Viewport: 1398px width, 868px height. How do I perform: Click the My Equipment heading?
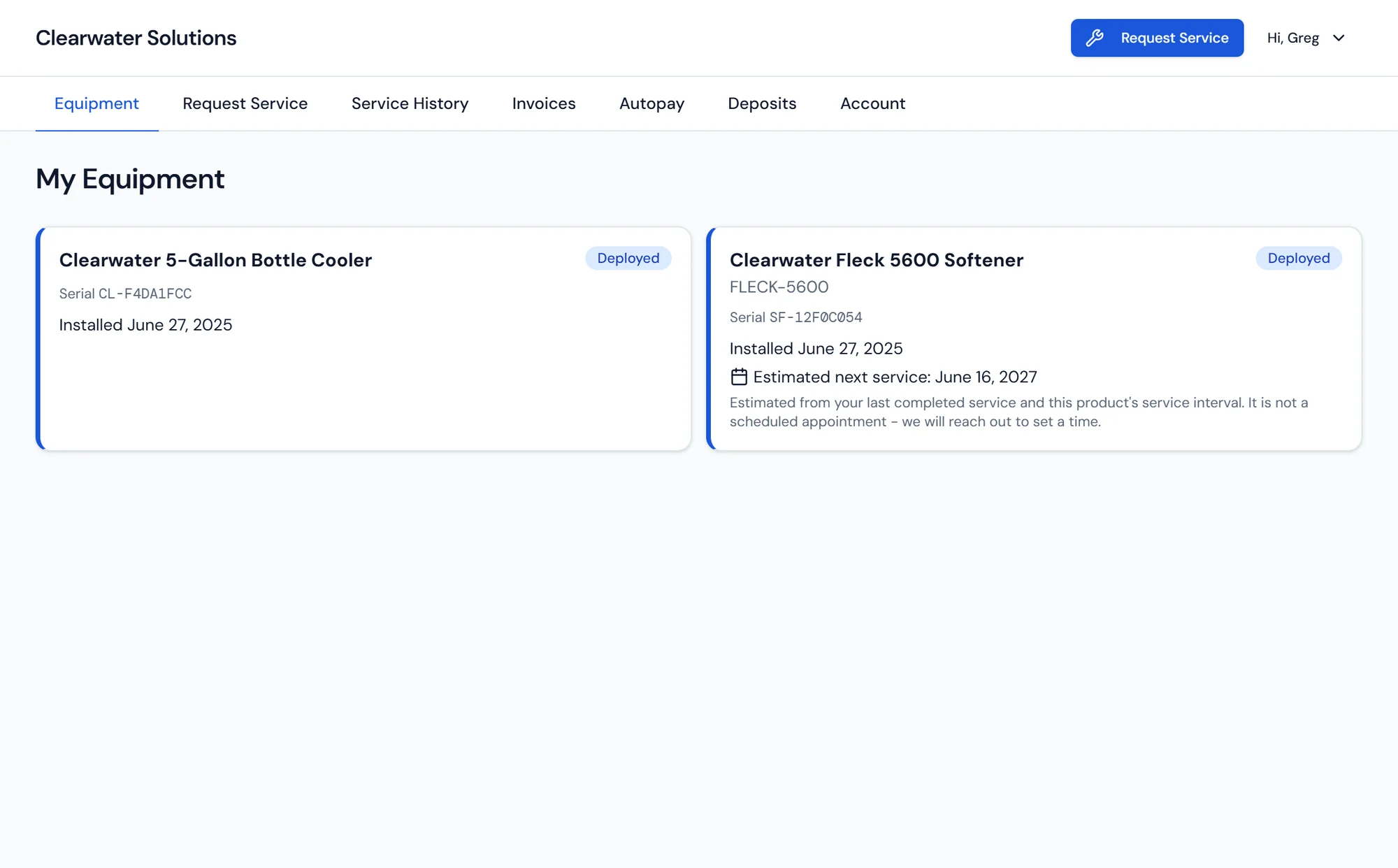coord(130,180)
